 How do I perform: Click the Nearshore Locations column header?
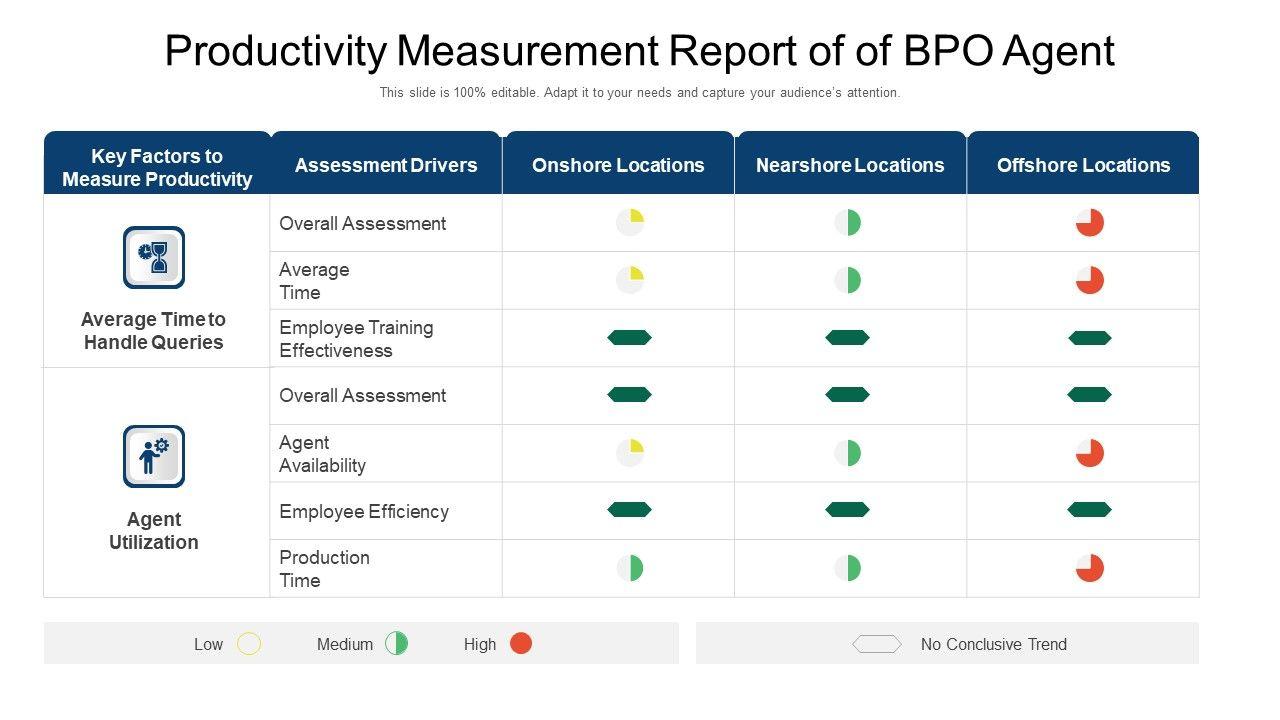tap(850, 165)
